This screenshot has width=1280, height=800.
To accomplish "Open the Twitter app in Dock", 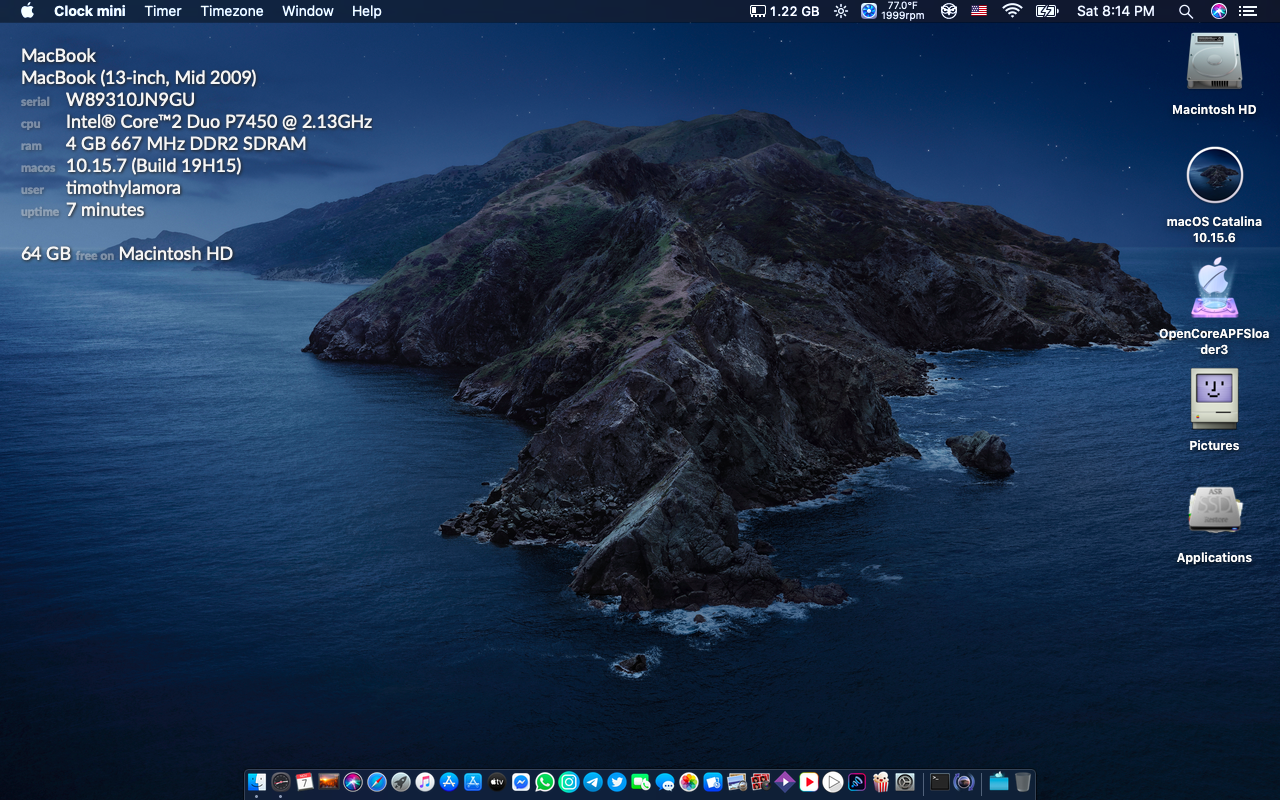I will pyautogui.click(x=617, y=782).
